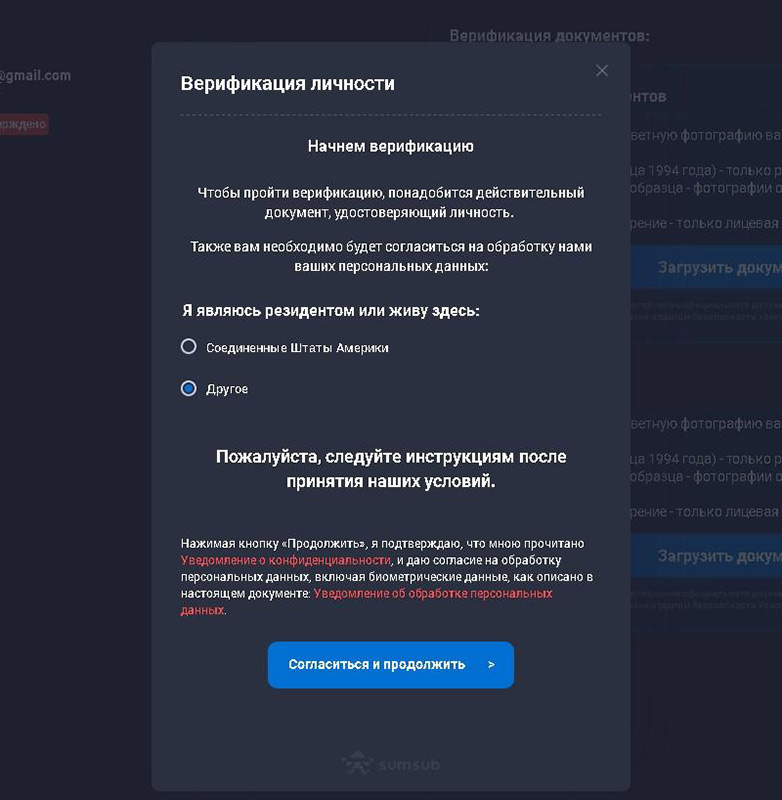The image size is (782, 800).
Task: Select the "Другое" radio button
Action: pos(188,388)
